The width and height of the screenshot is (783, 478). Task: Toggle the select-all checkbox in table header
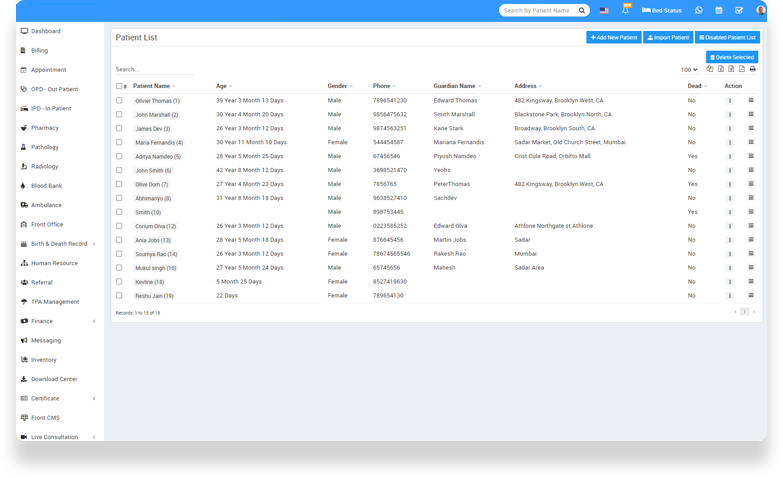(119, 86)
